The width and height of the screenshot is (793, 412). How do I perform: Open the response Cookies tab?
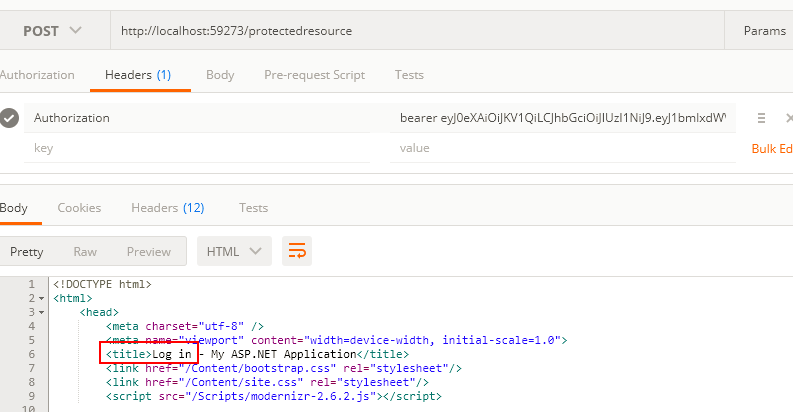pyautogui.click(x=79, y=208)
